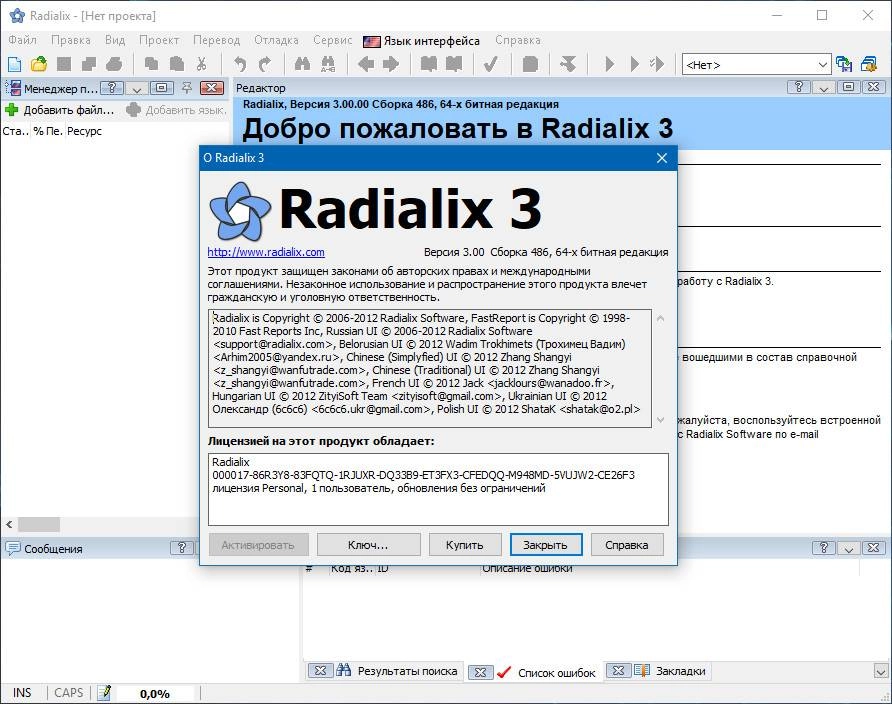Screen dimensions: 892x704
Task: Click the left Back arrow toolbar icon
Action: tap(366, 64)
